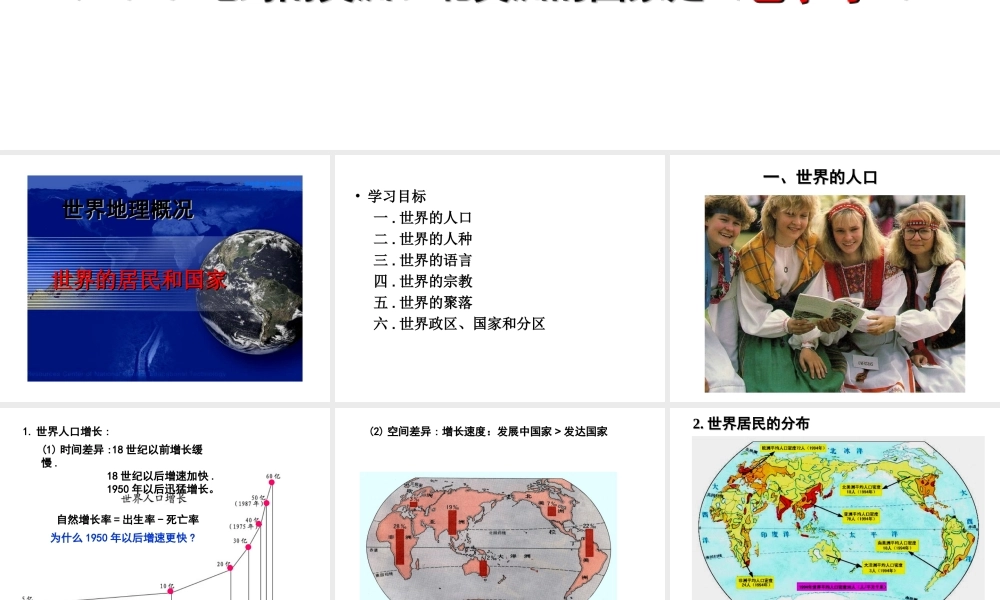Image resolution: width=1000 pixels, height=600 pixels.
Task: Open the 一、世界的人口 slide thumbnail
Action: (835, 278)
